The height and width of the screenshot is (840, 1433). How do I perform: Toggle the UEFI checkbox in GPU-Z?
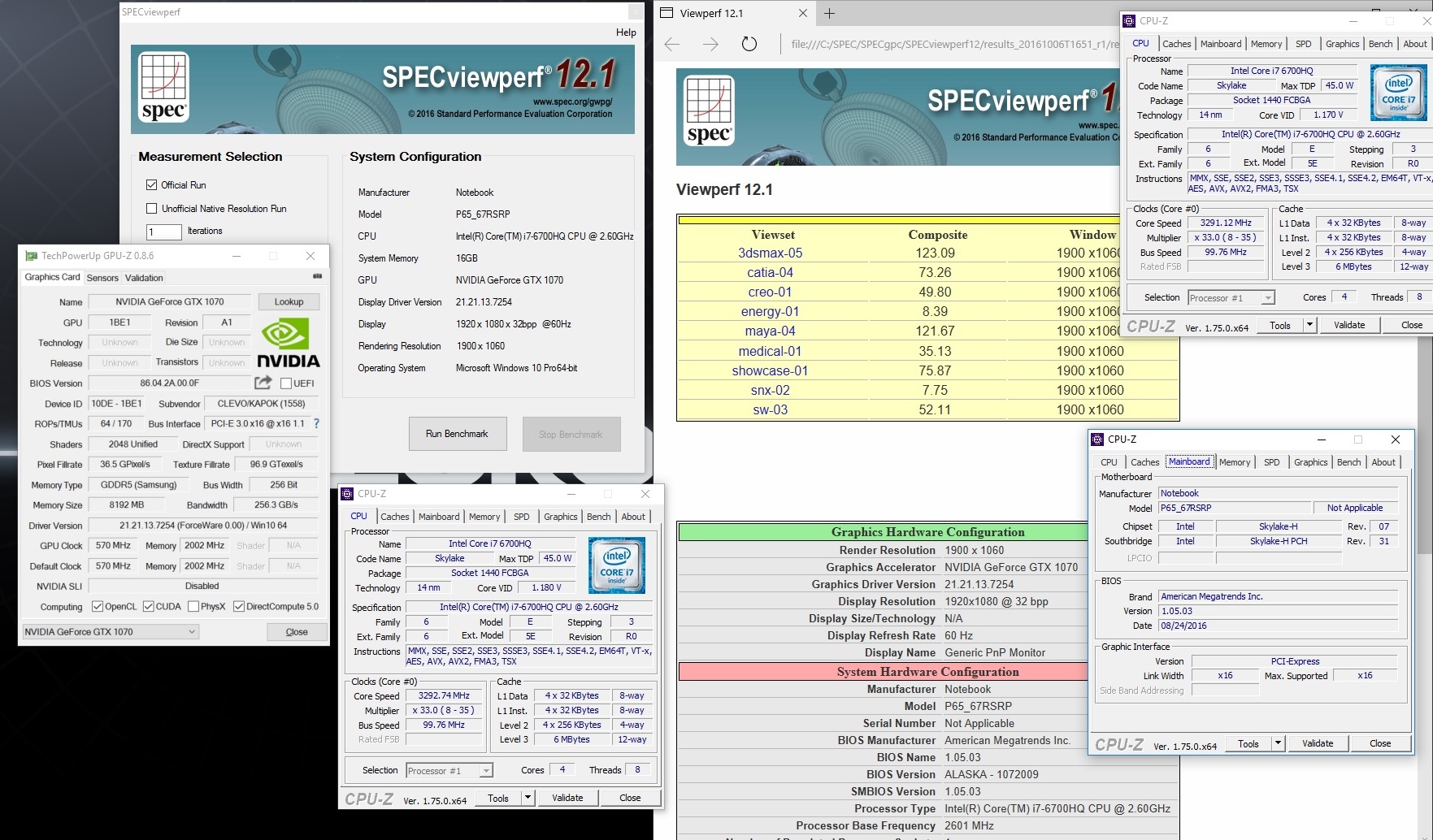click(x=286, y=383)
